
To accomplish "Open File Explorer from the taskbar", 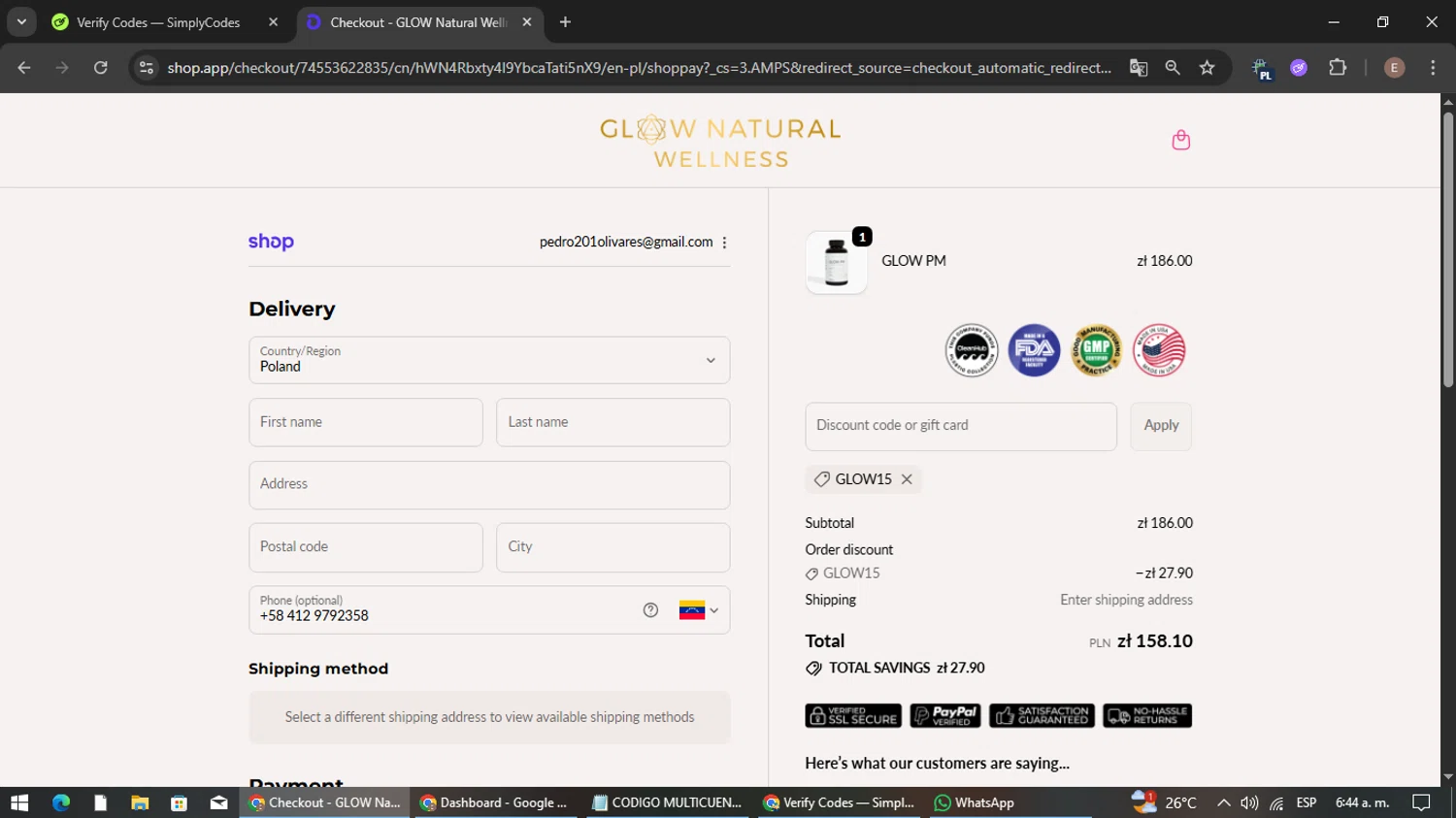I will click(x=140, y=802).
